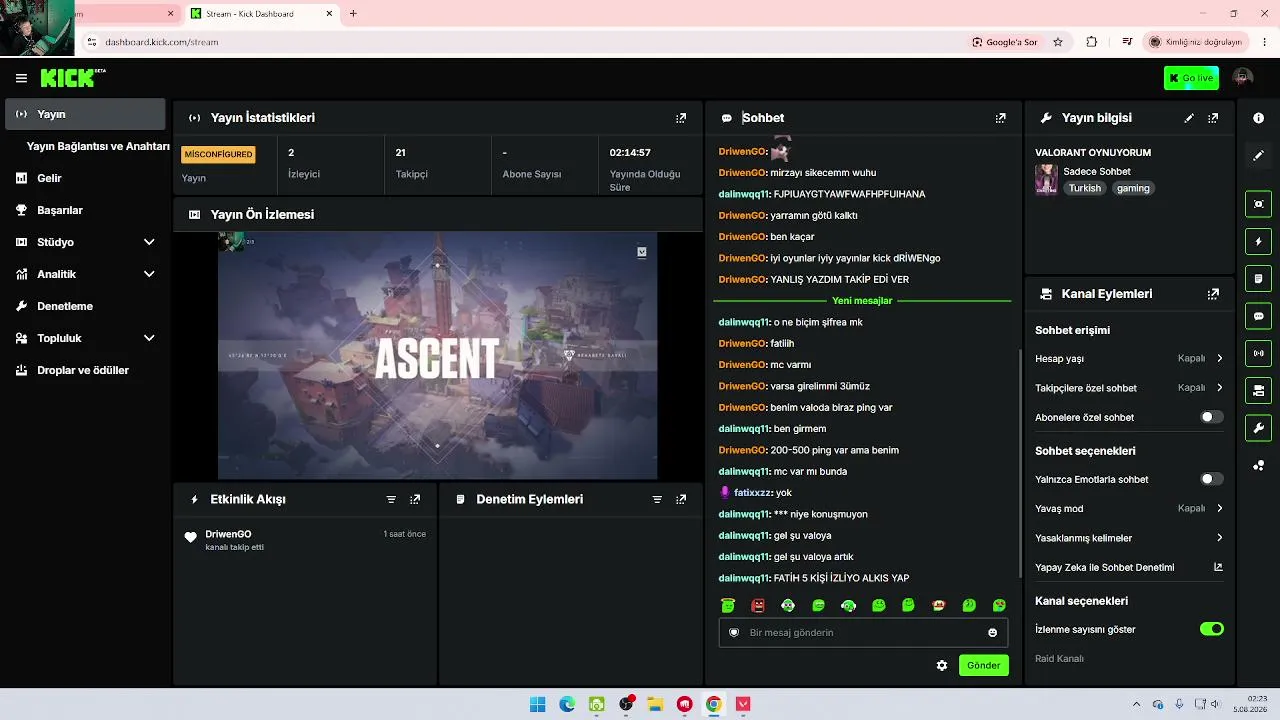Toggle Abonelere özel sohbet switch

tap(1211, 417)
